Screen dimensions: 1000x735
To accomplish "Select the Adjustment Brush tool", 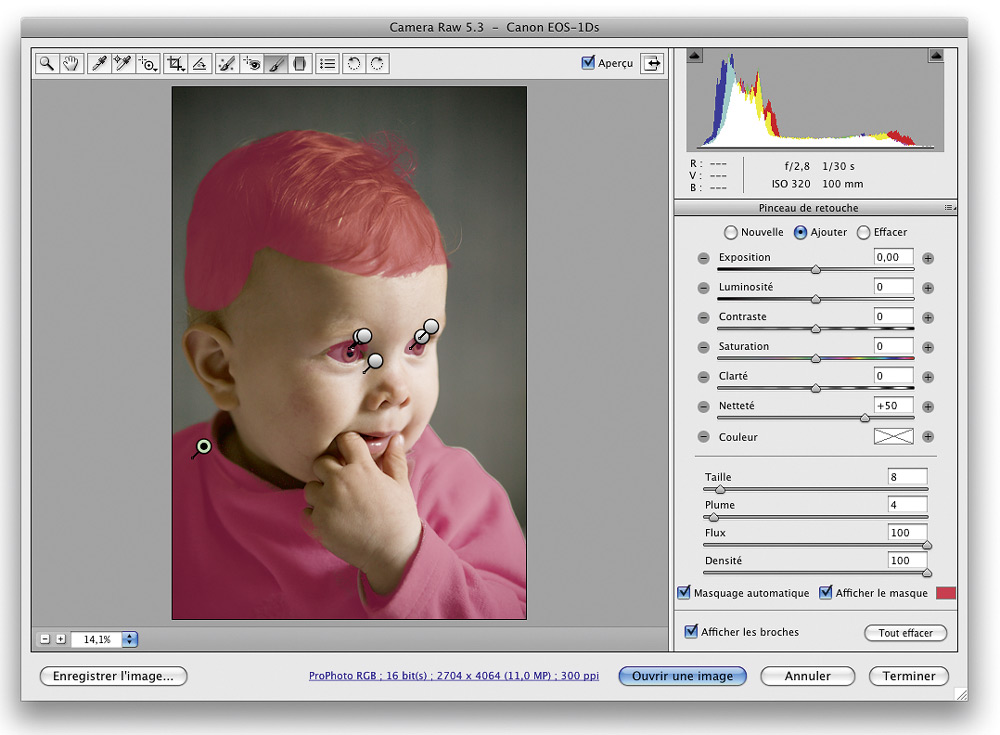I will coord(276,63).
